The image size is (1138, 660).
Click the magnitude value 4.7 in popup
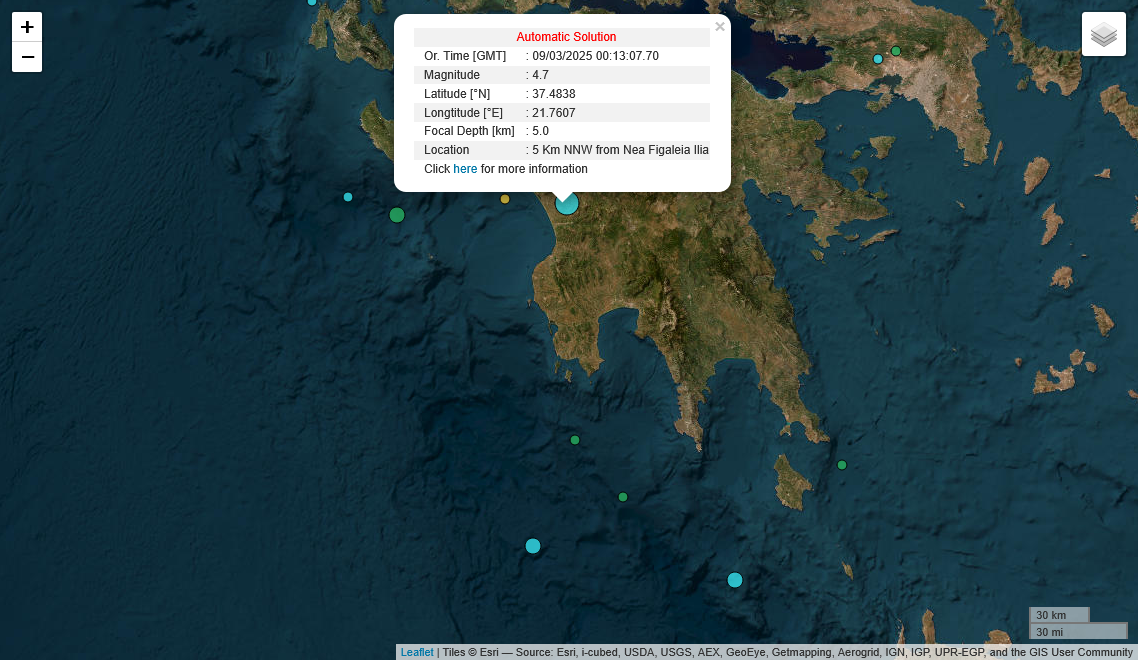540,75
